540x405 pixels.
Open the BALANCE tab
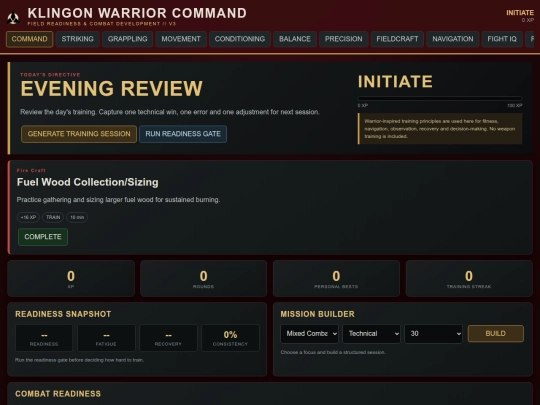(295, 39)
